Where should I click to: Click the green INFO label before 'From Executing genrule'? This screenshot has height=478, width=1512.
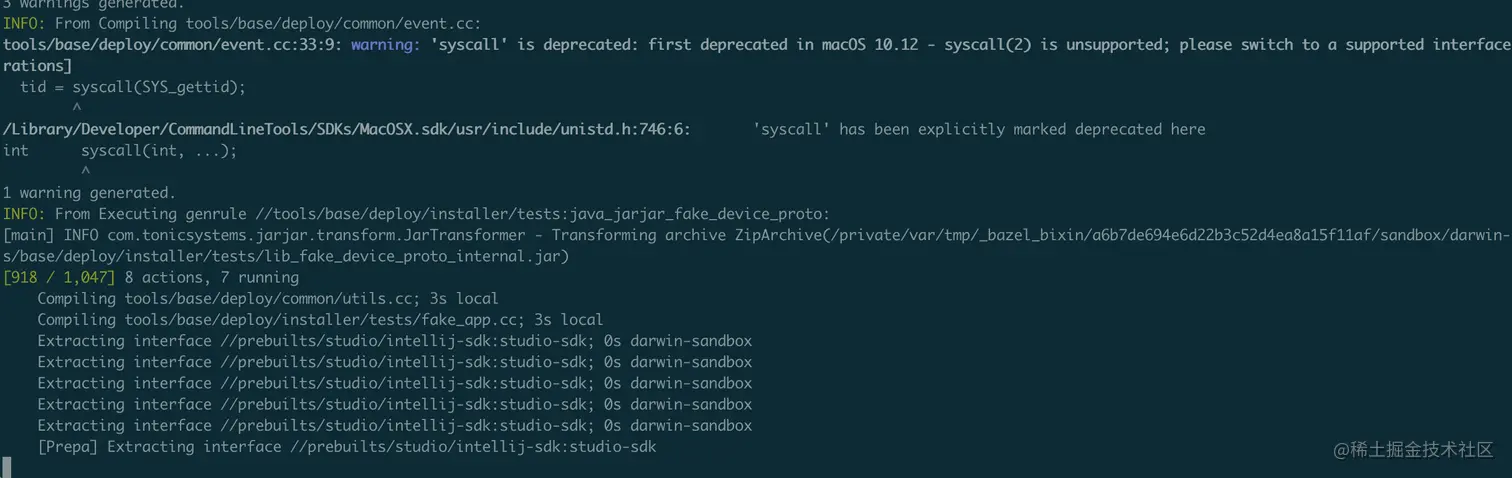24,214
